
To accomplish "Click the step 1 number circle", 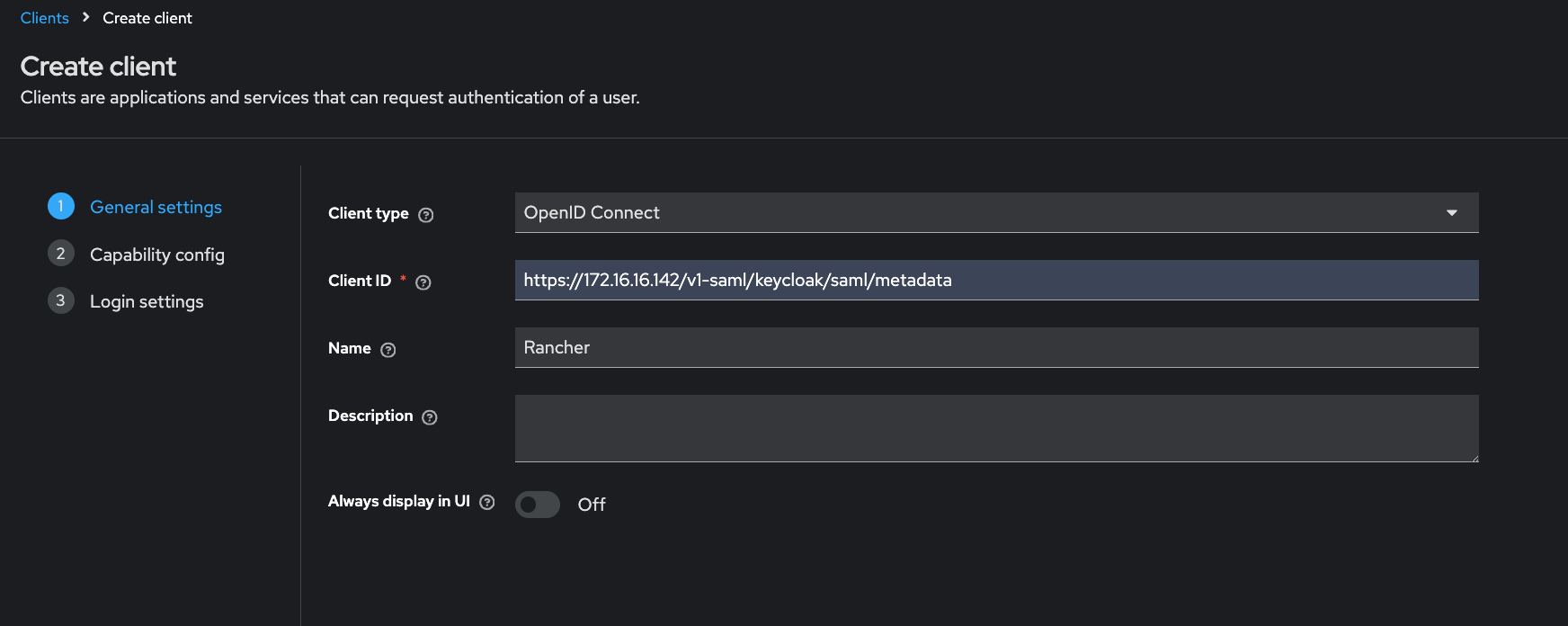I will point(60,206).
